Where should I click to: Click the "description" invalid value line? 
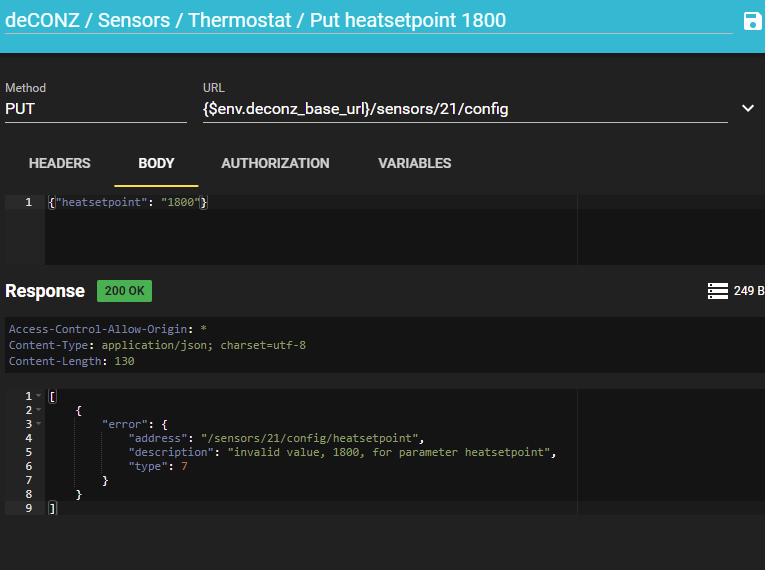[342, 452]
